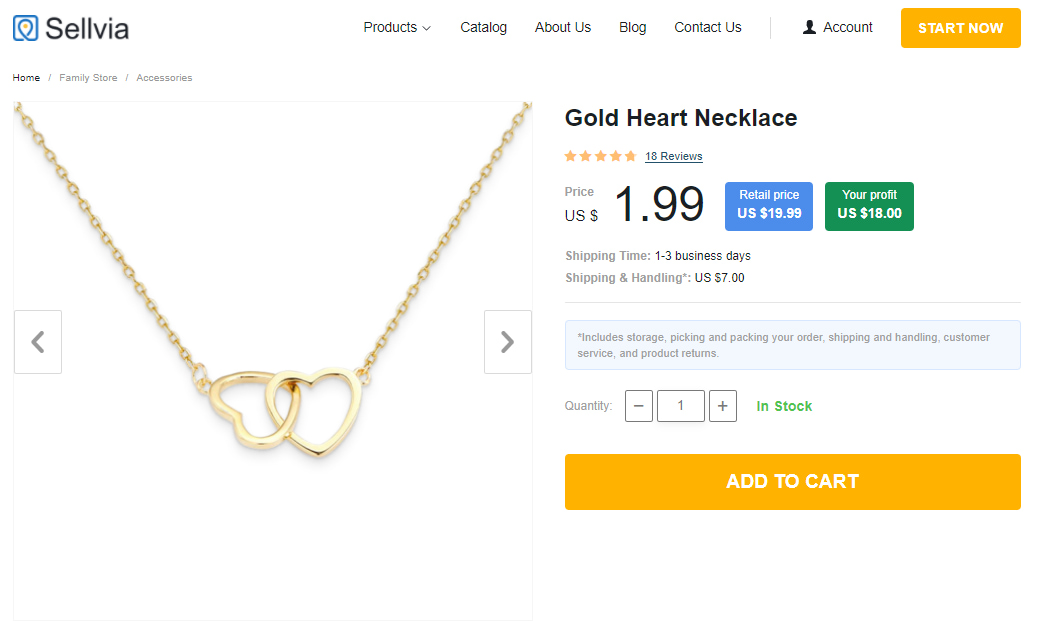This screenshot has width=1037, height=632.
Task: Open the Blog page
Action: (633, 28)
